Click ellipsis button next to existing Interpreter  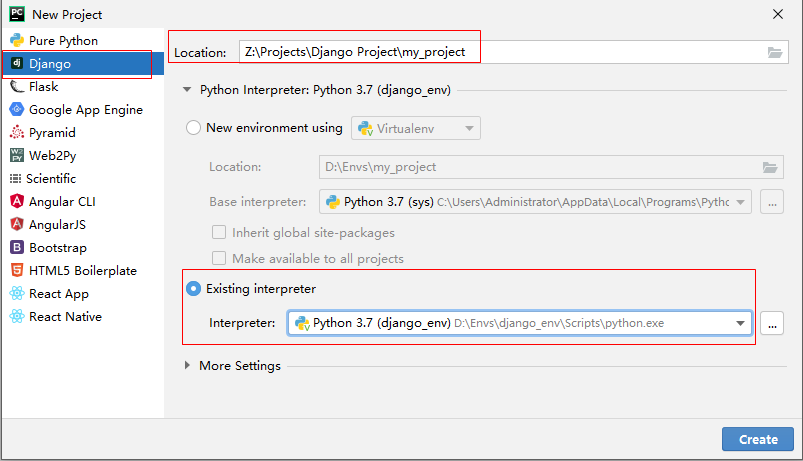[772, 323]
